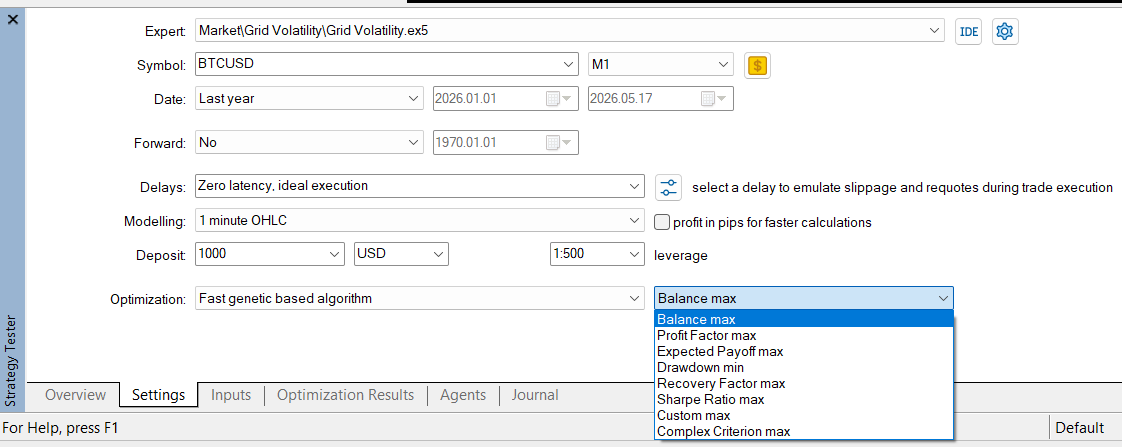This screenshot has height=447, width=1122.
Task: Enable profit in pips checkbox
Action: [x=662, y=222]
